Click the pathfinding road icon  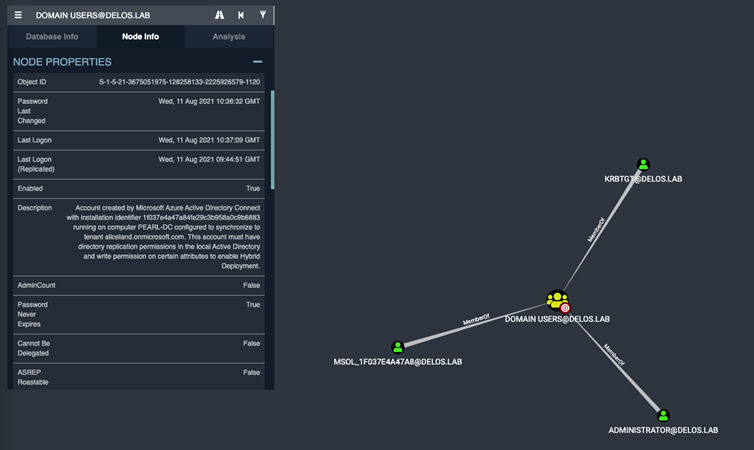click(219, 15)
